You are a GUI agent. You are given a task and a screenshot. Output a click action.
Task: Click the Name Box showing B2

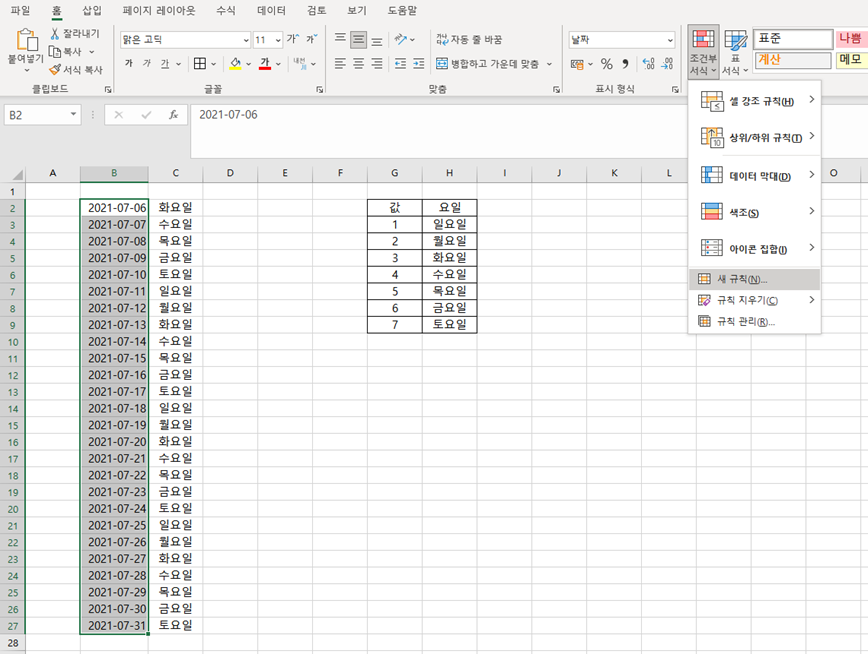pos(36,115)
